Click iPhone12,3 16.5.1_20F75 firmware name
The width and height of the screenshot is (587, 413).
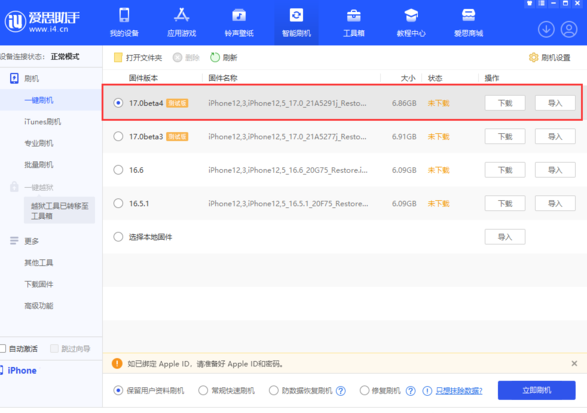pos(288,203)
